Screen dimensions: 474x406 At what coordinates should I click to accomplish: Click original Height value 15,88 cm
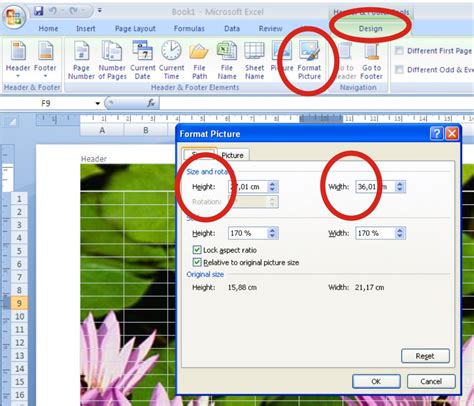click(x=242, y=287)
